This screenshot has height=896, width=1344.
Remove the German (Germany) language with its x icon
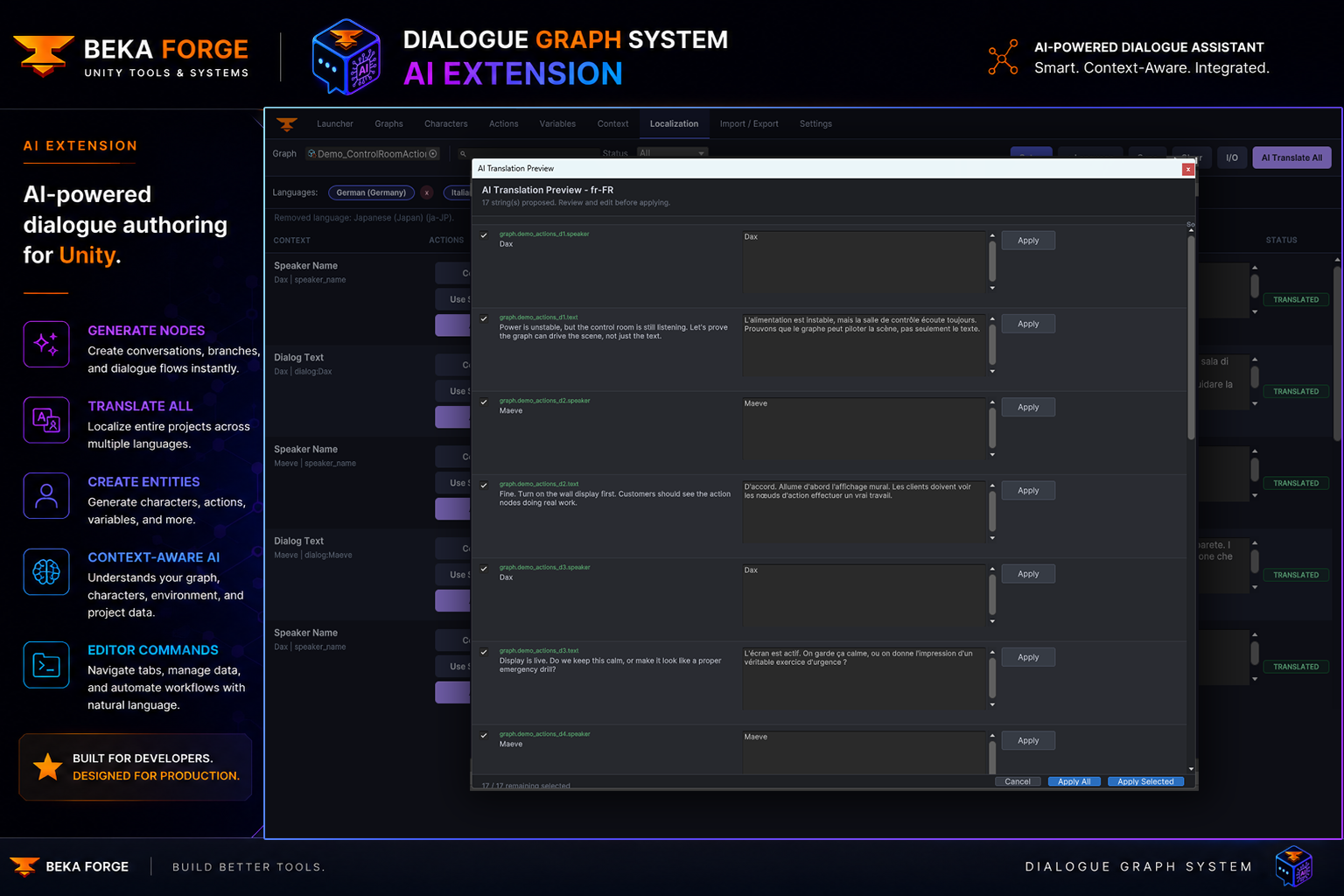tap(426, 192)
